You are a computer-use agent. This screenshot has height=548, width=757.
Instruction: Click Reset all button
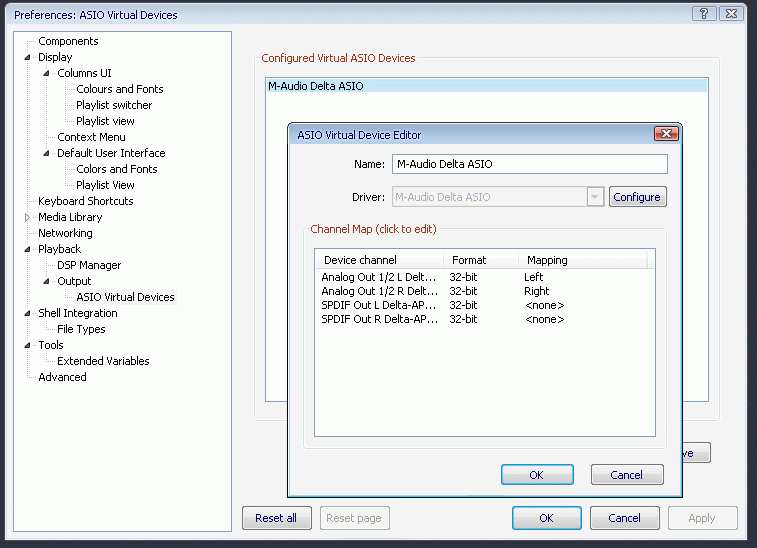tap(276, 518)
